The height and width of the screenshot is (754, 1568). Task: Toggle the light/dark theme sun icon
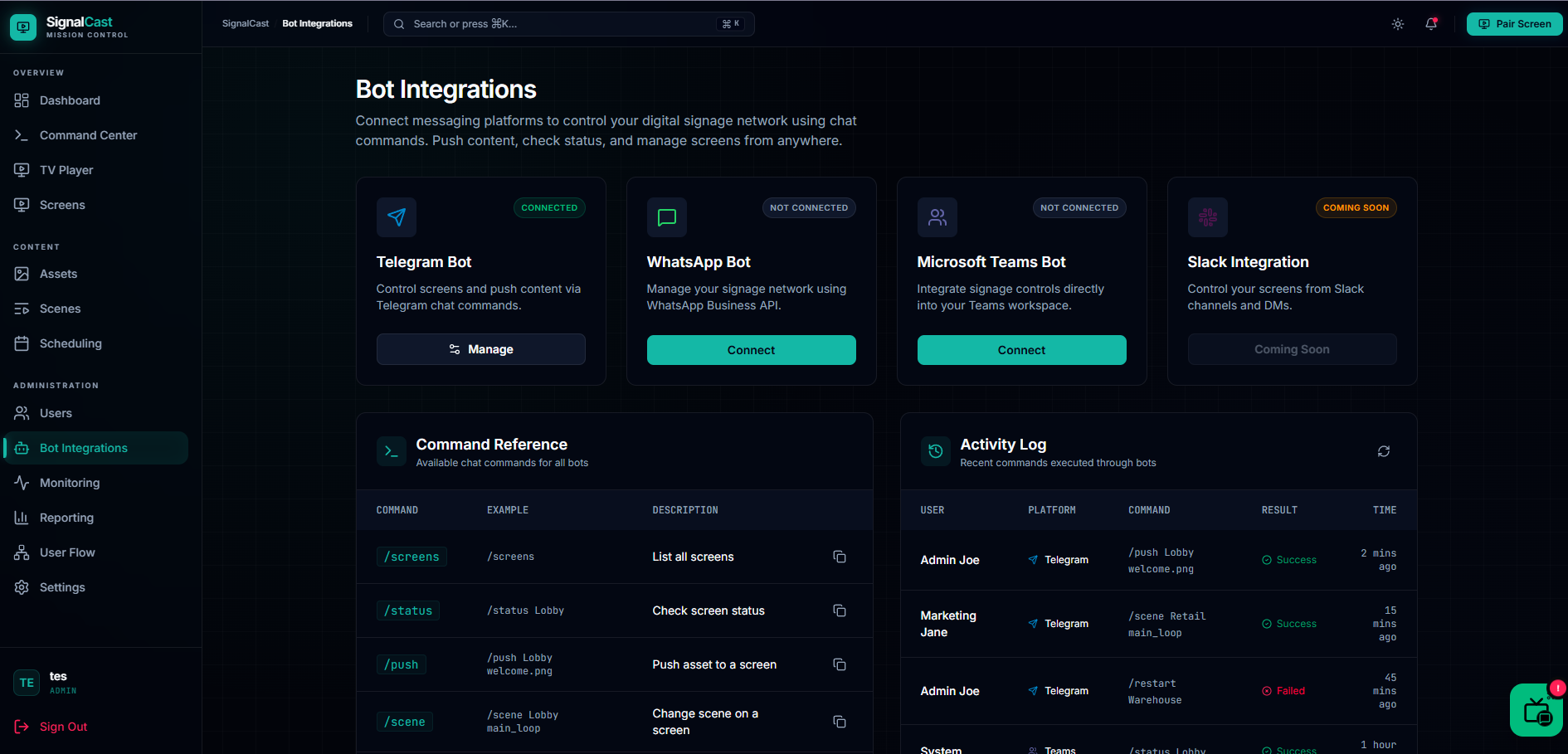tap(1398, 24)
